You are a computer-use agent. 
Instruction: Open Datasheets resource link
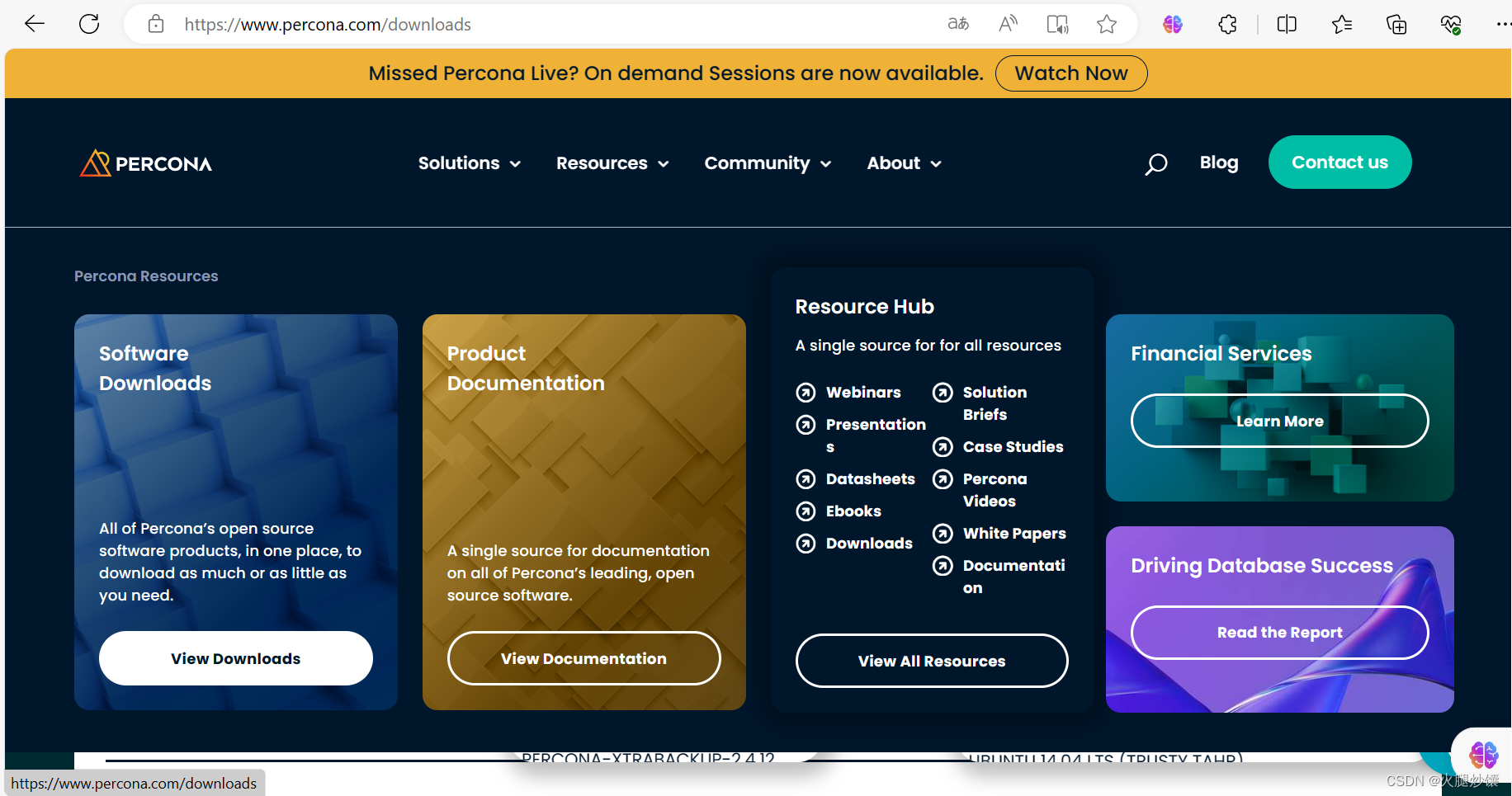[x=871, y=479]
